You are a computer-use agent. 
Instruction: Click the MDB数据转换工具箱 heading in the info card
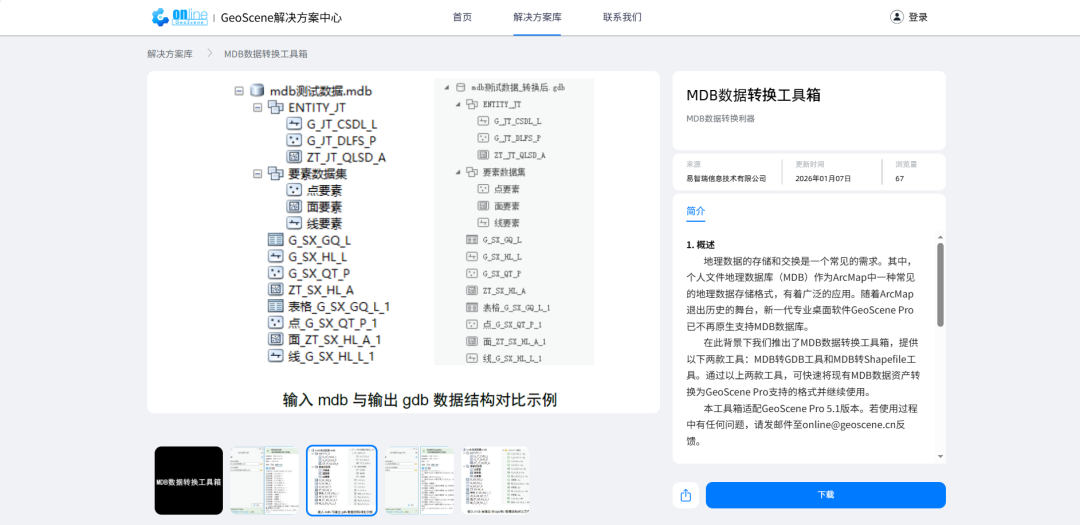tap(753, 95)
